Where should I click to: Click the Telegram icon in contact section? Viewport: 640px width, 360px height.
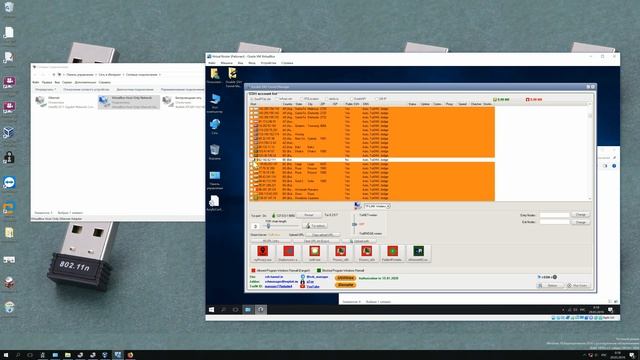pyautogui.click(x=302, y=277)
